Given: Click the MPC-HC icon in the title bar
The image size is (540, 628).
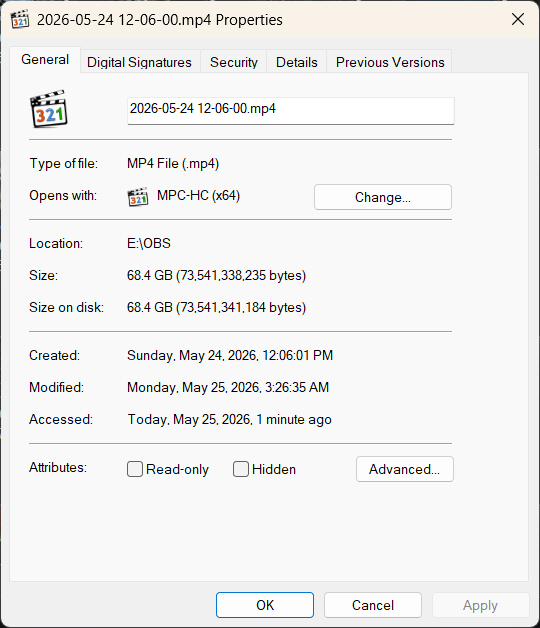Looking at the screenshot, I should pos(20,19).
